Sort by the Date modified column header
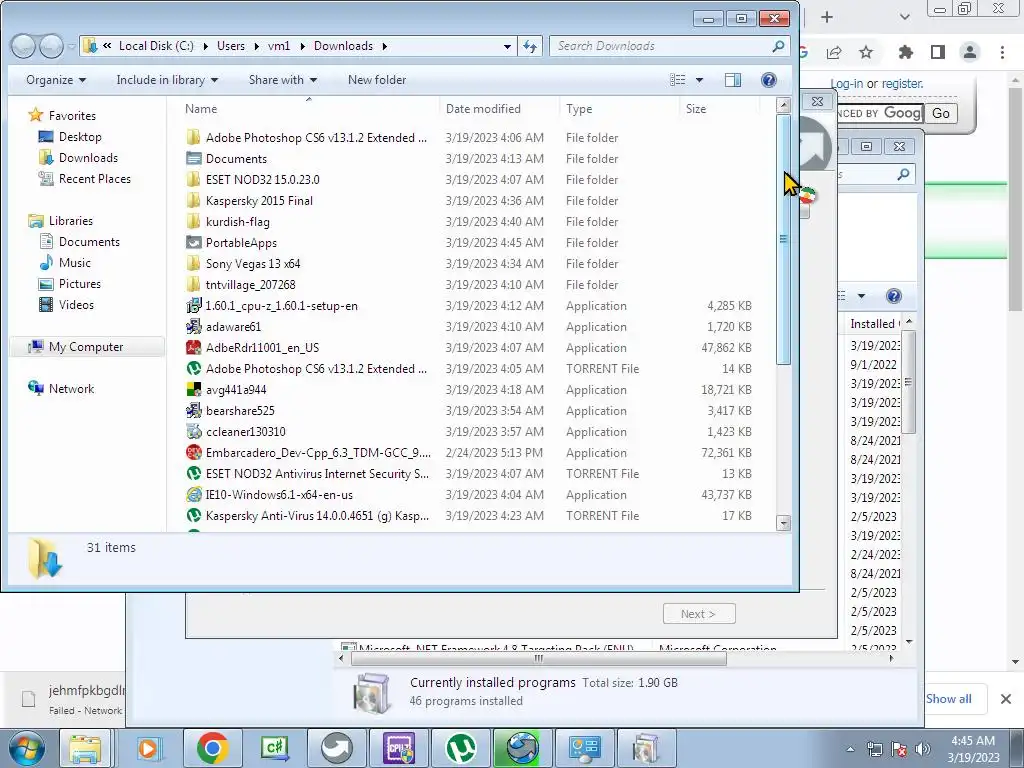This screenshot has width=1024, height=768. [500, 108]
